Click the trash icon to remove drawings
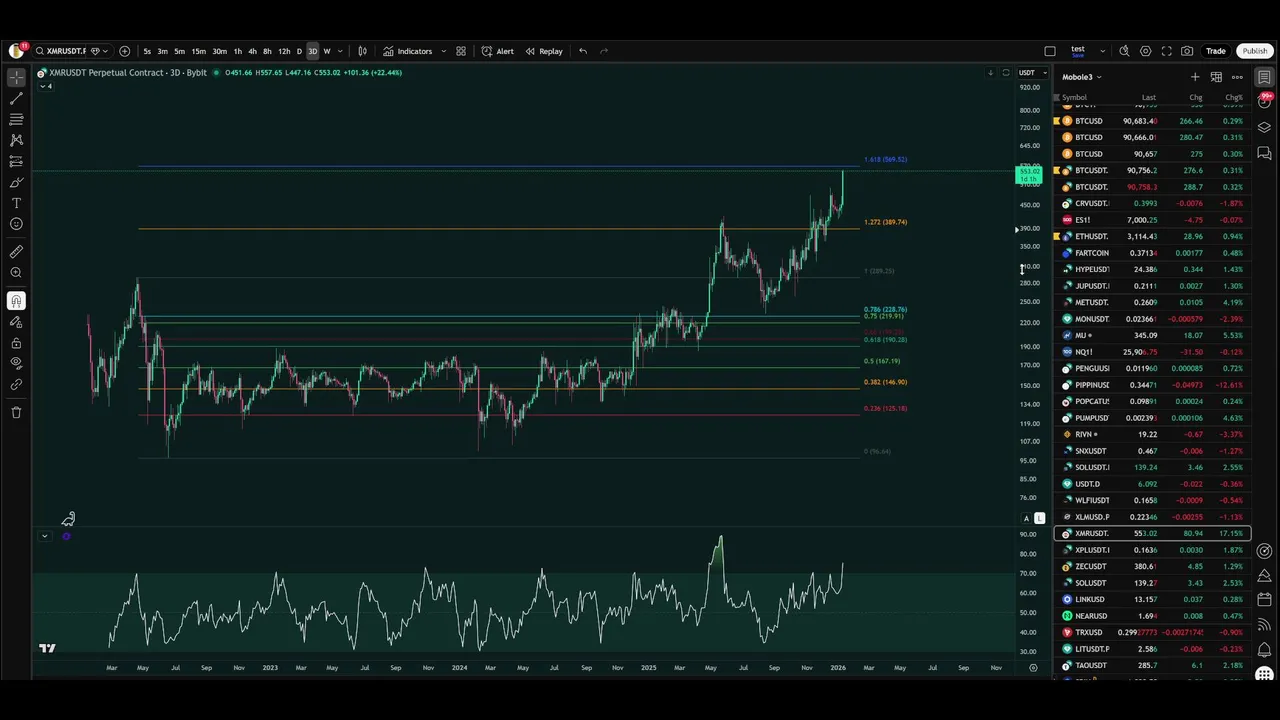The width and height of the screenshot is (1280, 720). pyautogui.click(x=16, y=412)
